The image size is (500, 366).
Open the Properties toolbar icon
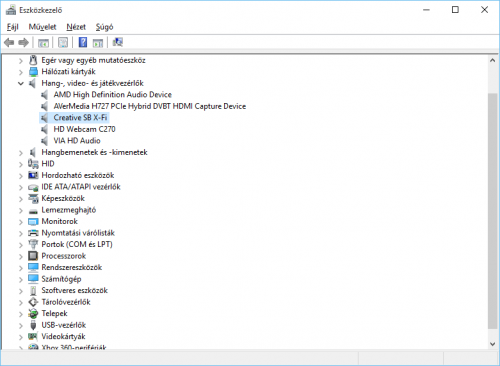[63, 42]
